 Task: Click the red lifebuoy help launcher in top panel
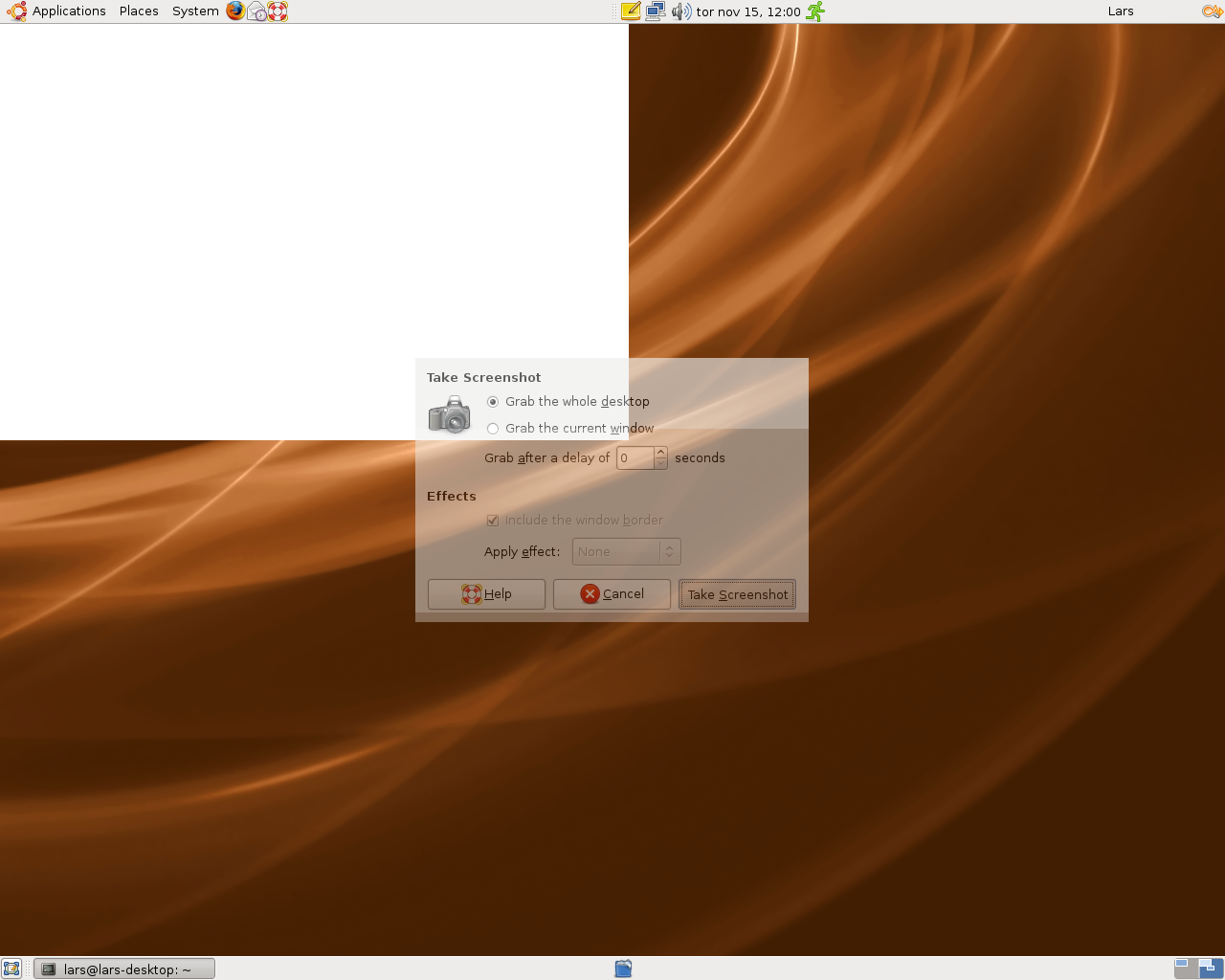[x=278, y=11]
